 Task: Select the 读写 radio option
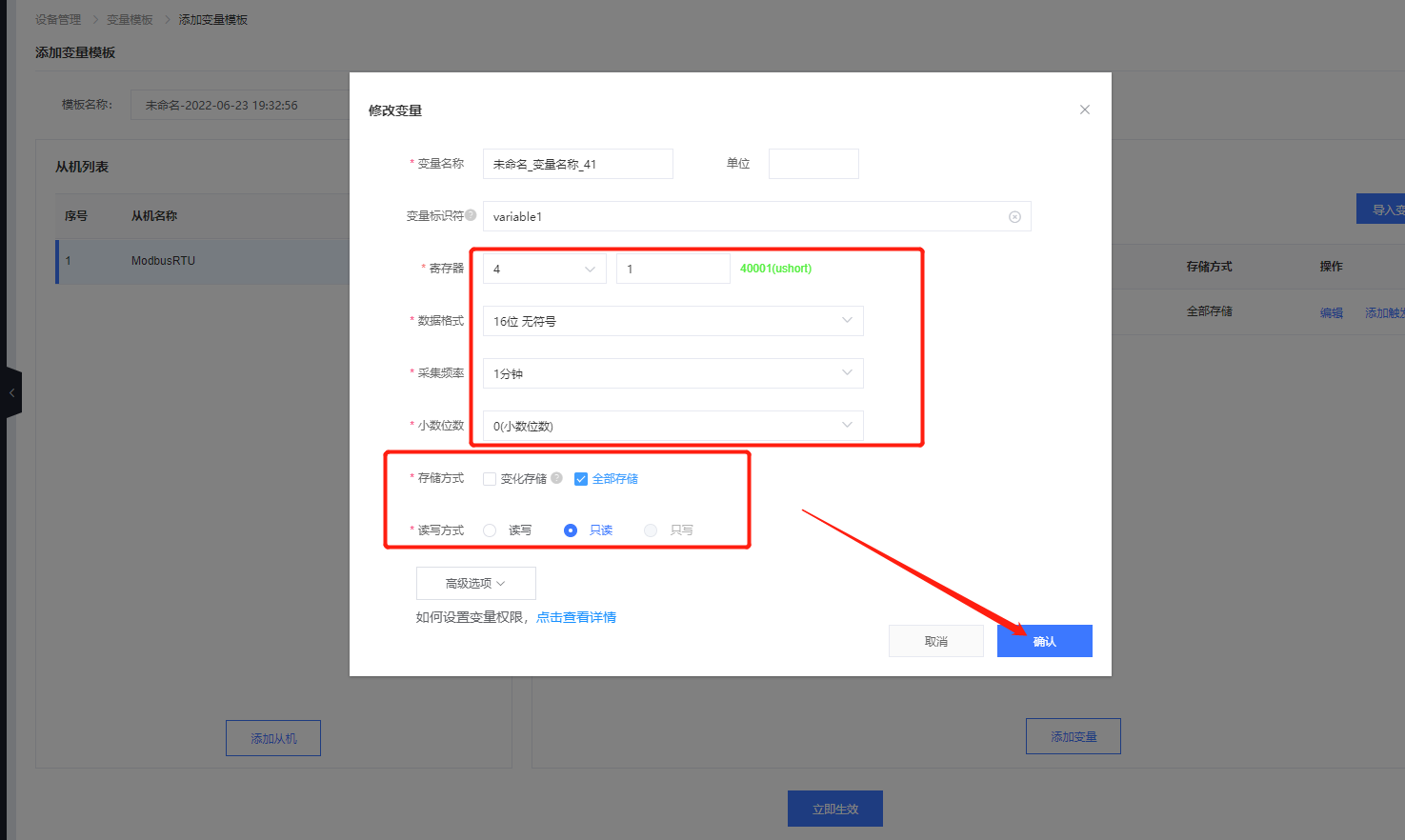[x=490, y=530]
